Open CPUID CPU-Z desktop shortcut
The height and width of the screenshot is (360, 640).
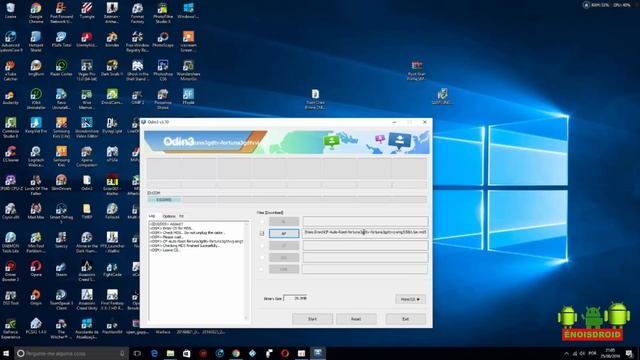pos(11,182)
